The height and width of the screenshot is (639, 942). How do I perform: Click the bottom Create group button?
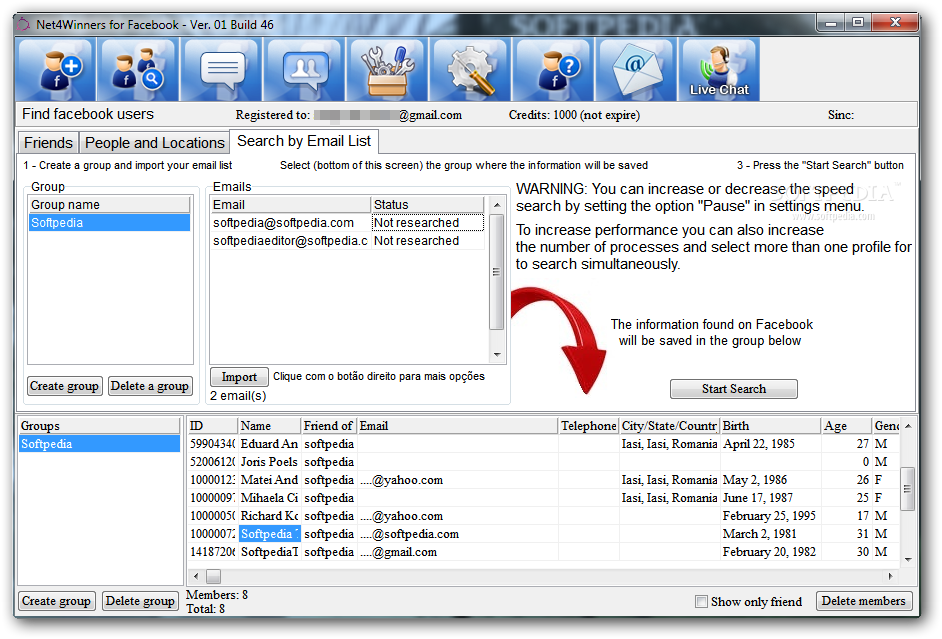[56, 601]
